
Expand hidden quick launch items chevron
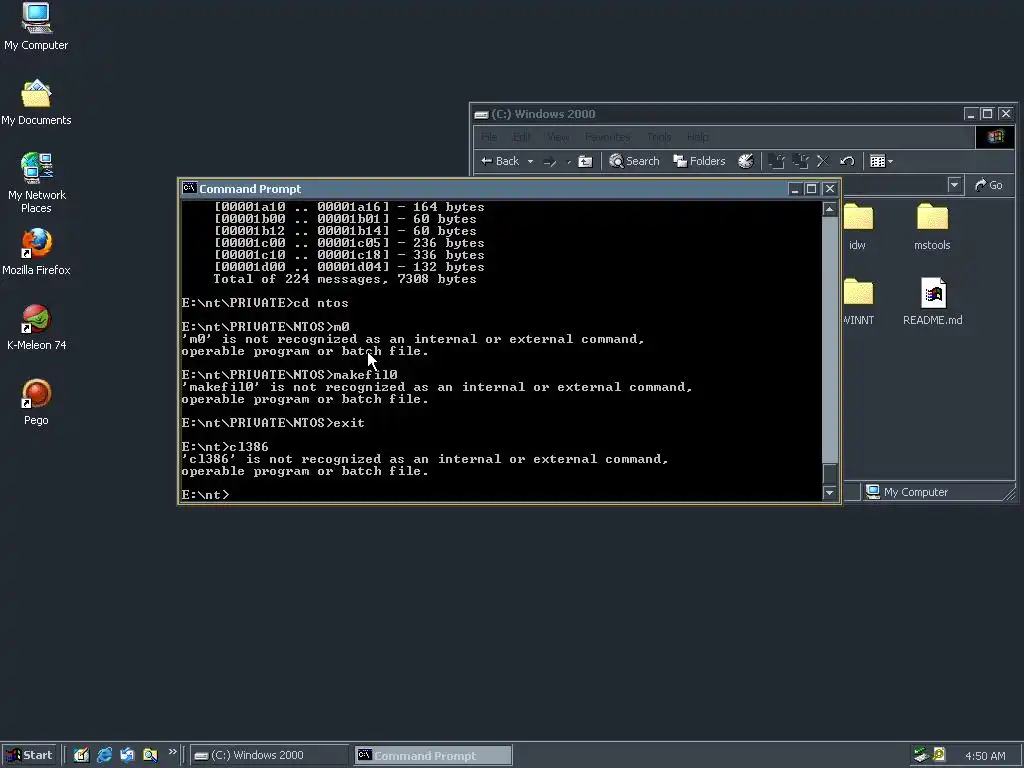click(x=172, y=752)
